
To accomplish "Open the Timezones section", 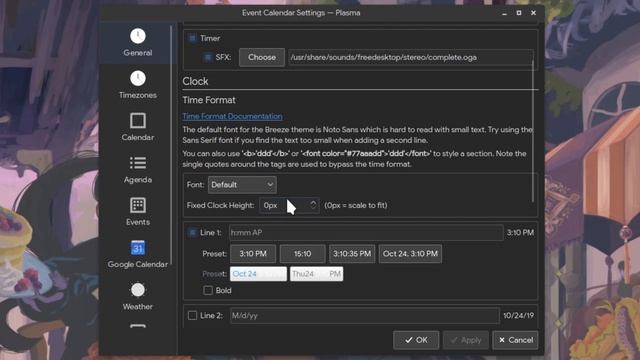I will click(x=138, y=85).
